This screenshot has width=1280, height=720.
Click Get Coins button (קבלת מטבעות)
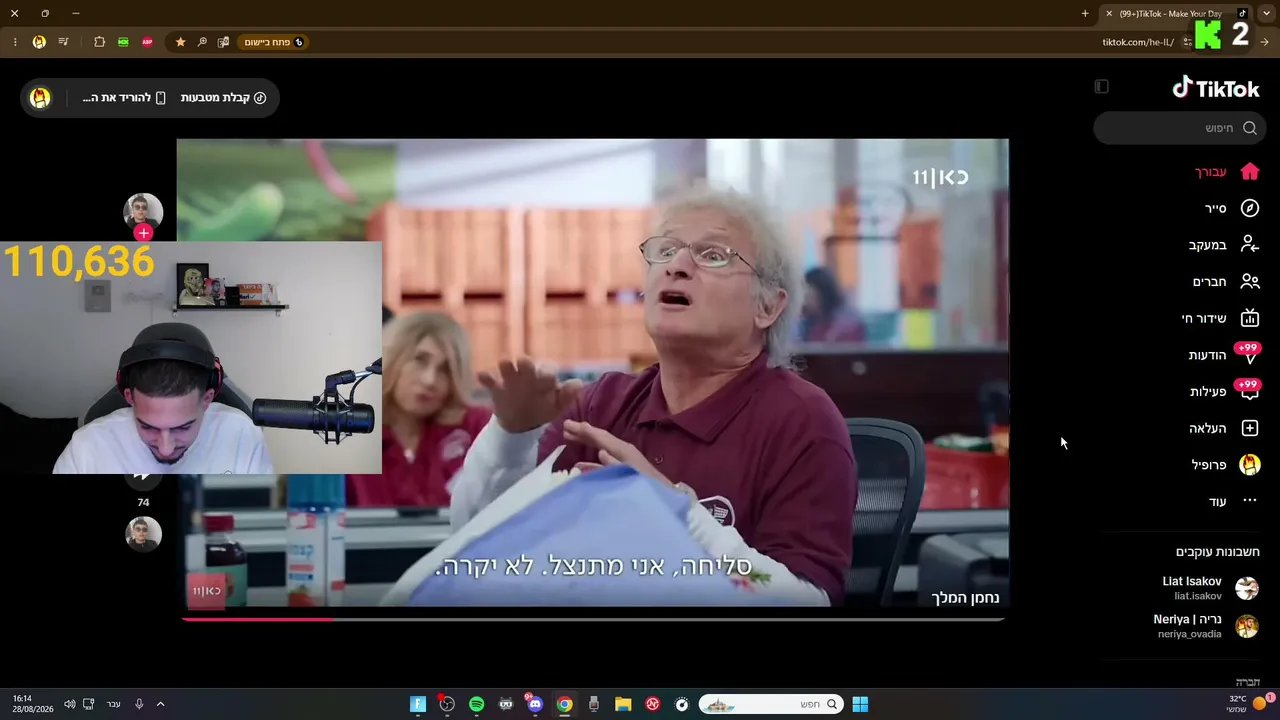click(x=223, y=98)
